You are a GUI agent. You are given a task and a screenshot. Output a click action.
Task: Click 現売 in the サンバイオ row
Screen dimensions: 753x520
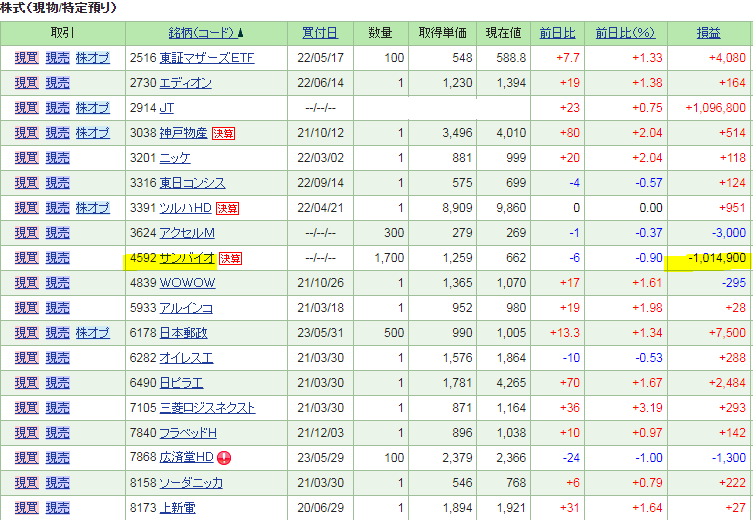(x=58, y=258)
